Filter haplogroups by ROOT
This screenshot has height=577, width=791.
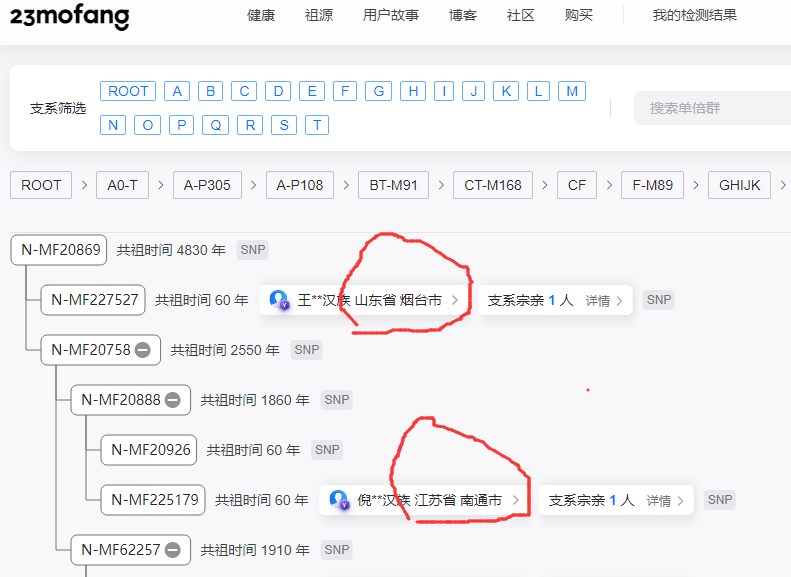[x=128, y=91]
